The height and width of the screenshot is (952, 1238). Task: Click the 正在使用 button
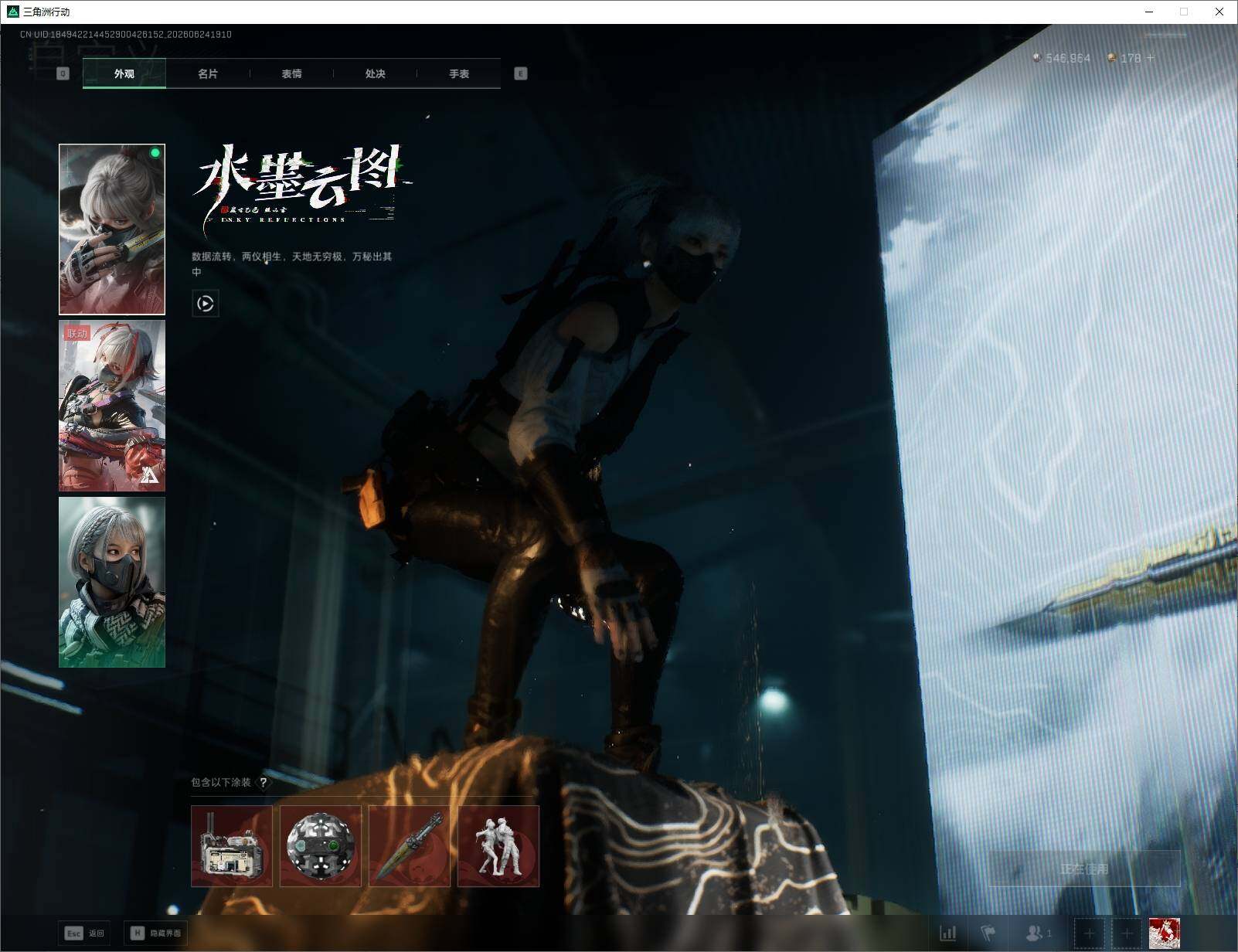(1084, 869)
